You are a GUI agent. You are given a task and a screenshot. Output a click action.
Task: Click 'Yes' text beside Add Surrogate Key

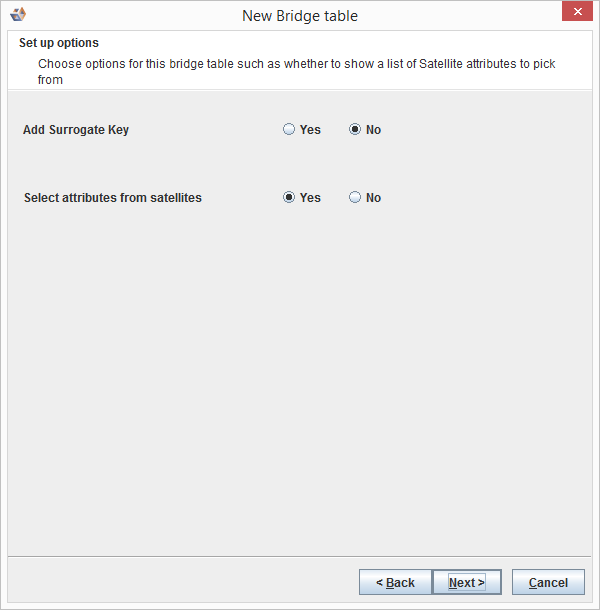pos(310,130)
